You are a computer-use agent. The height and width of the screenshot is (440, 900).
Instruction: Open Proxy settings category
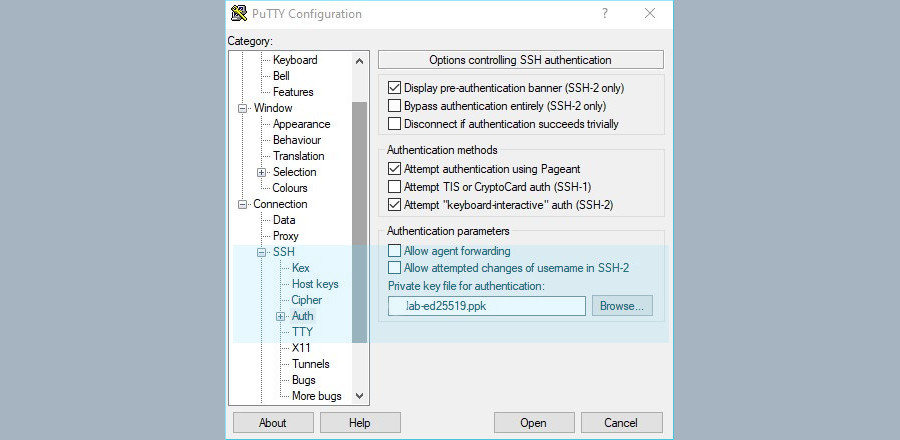[286, 236]
